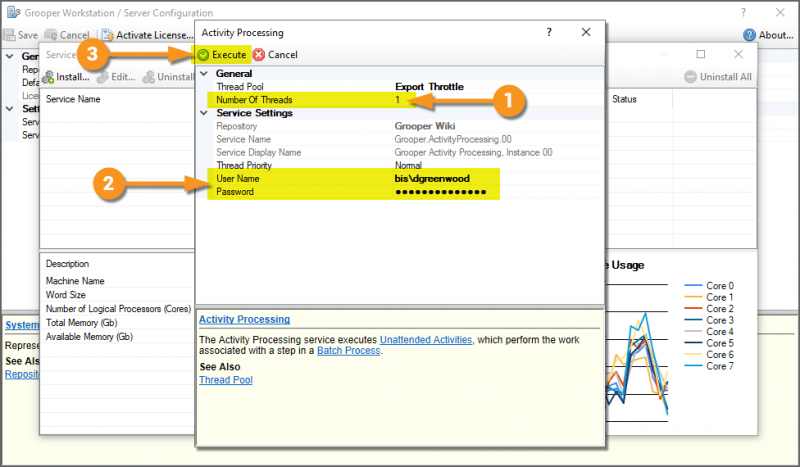Edit the User Name field bis\dgreenwood
The height and width of the screenshot is (467, 800).
[x=432, y=179]
